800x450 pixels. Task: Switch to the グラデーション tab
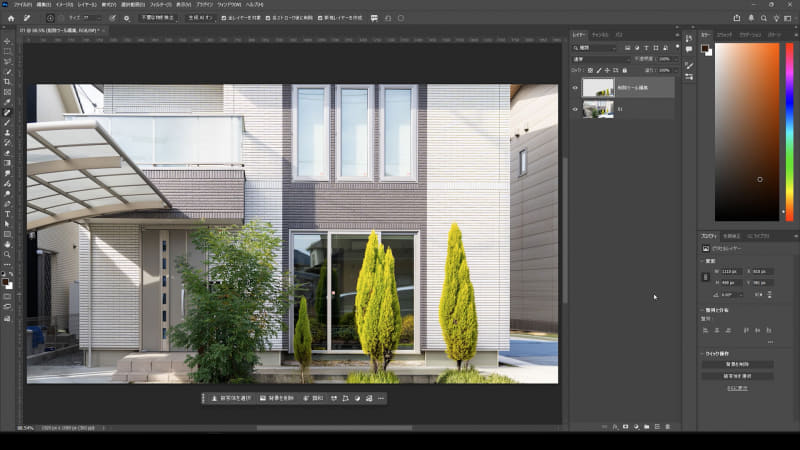(x=750, y=35)
